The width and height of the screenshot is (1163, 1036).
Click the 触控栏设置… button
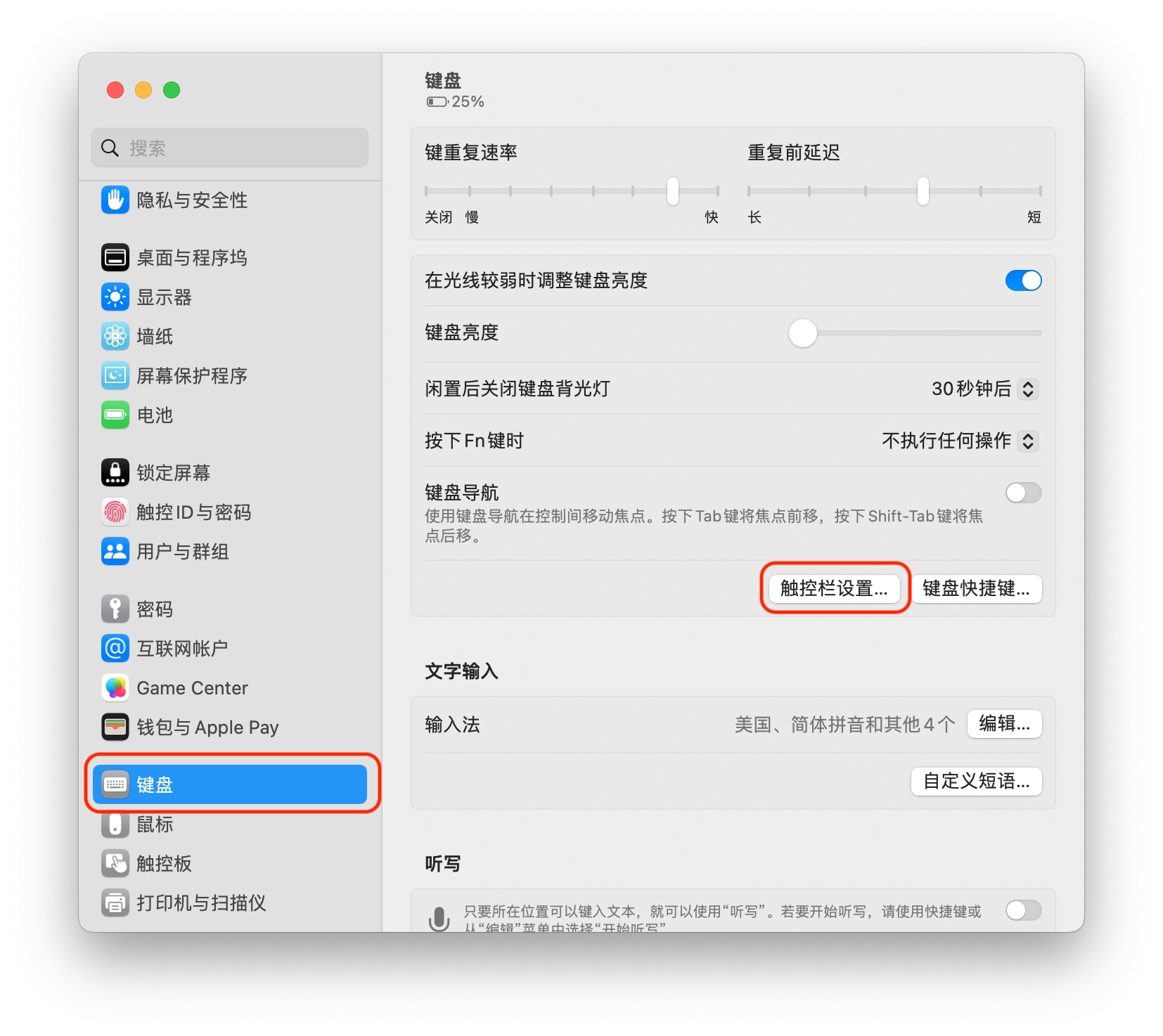click(x=835, y=588)
